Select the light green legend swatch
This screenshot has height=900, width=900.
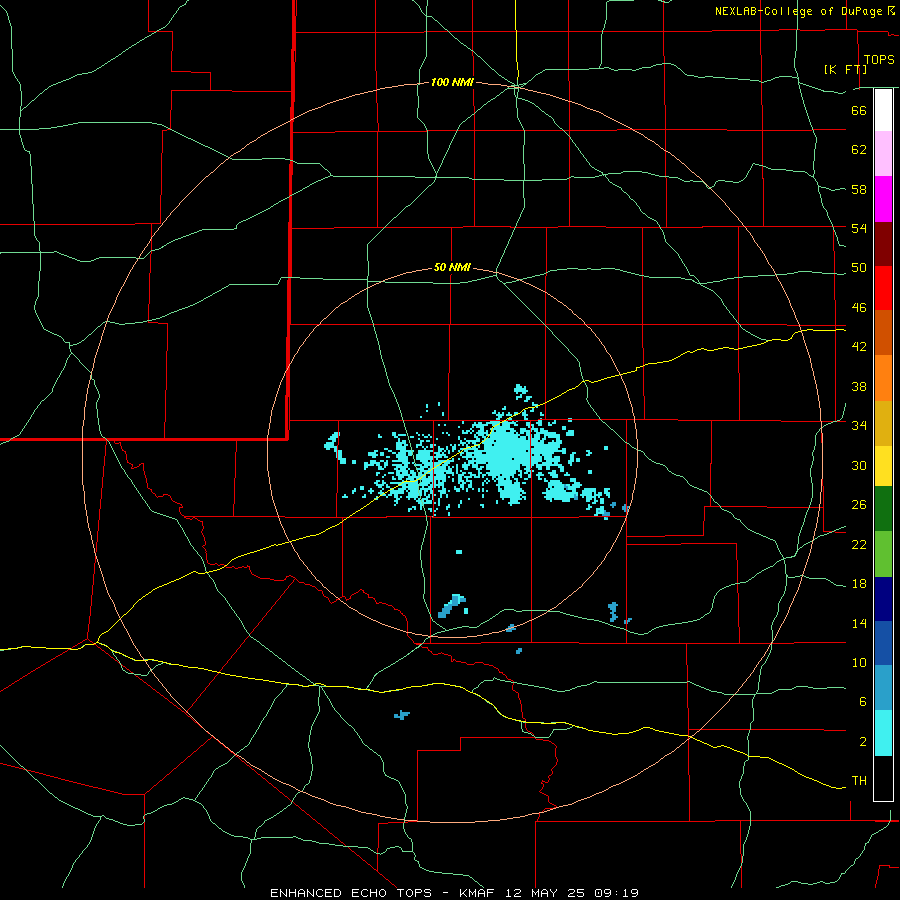tap(883, 554)
